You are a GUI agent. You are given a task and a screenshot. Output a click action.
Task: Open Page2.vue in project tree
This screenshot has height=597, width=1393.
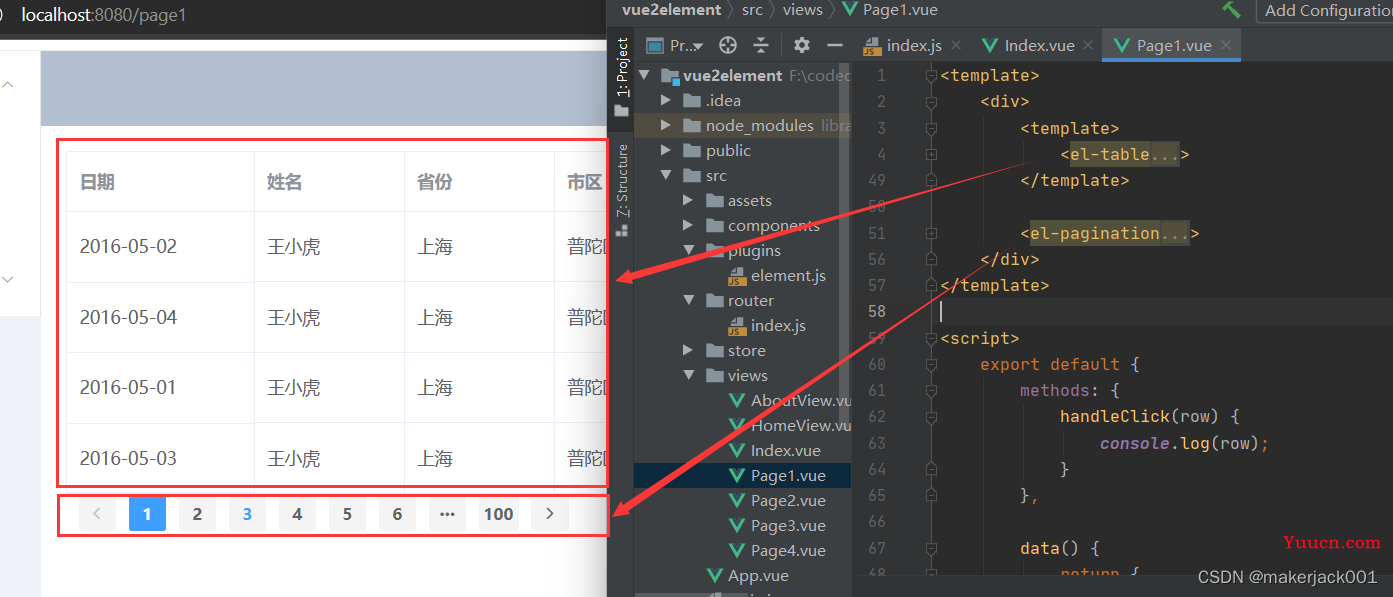coord(777,500)
